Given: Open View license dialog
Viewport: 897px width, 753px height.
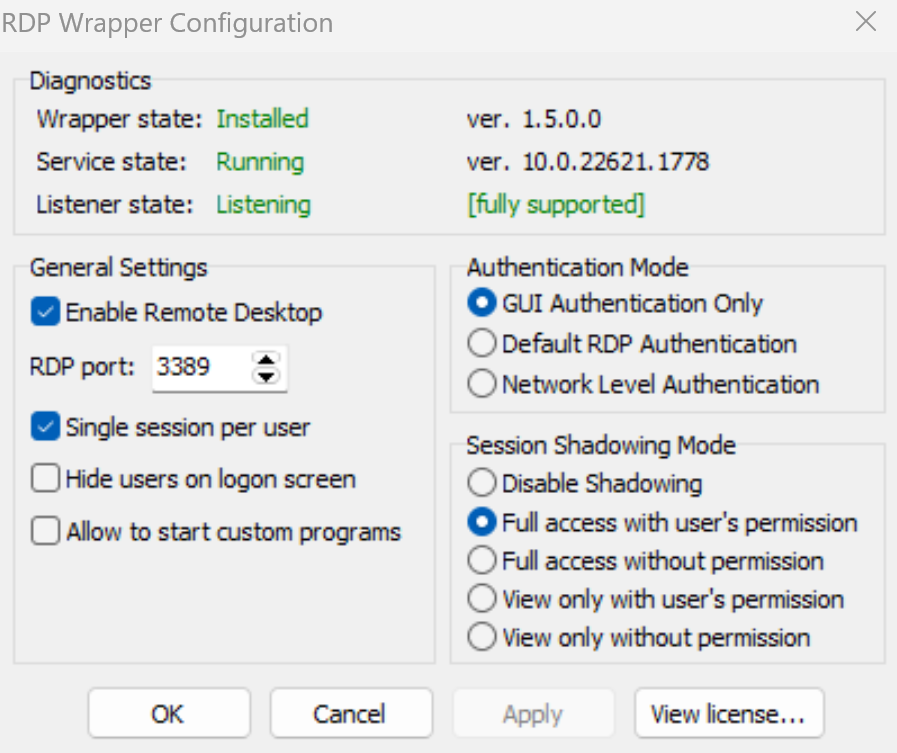Looking at the screenshot, I should [728, 713].
